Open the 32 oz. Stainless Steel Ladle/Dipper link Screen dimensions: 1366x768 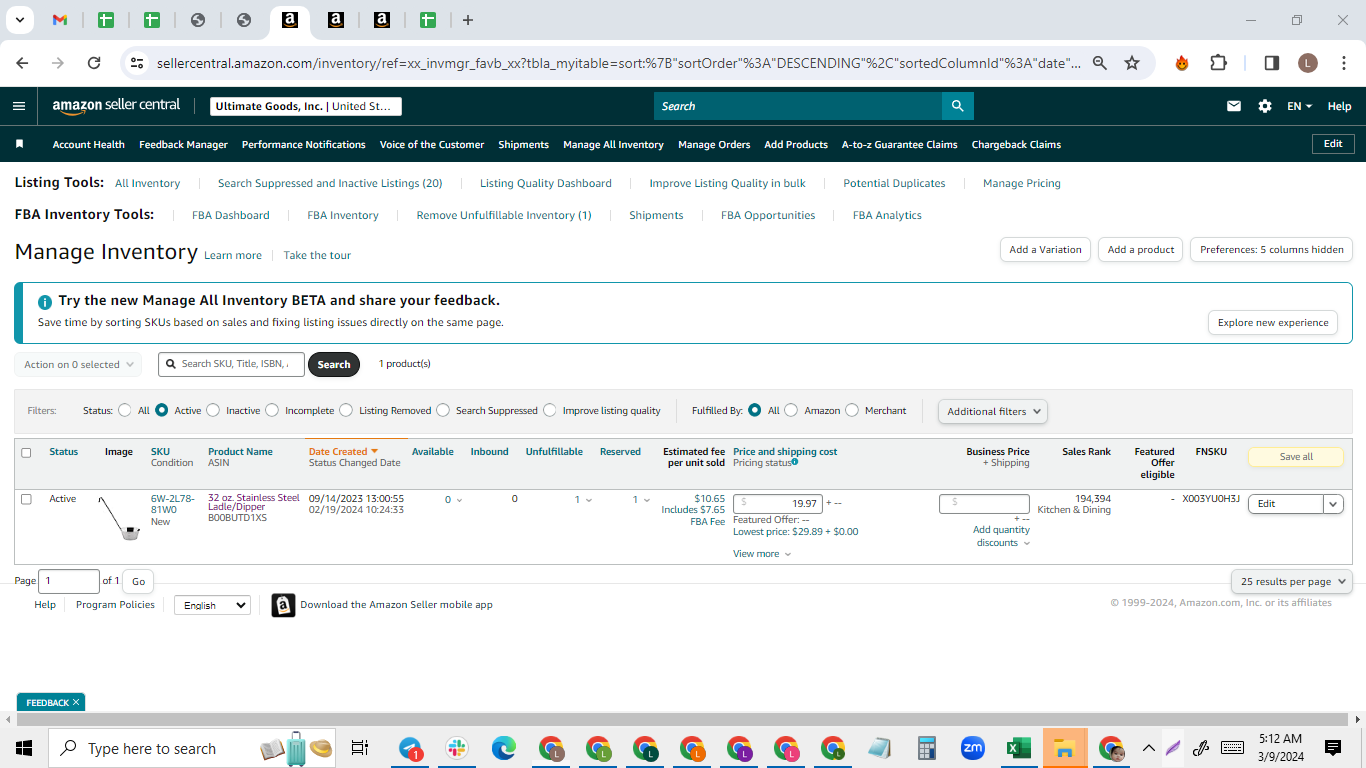tap(254, 502)
